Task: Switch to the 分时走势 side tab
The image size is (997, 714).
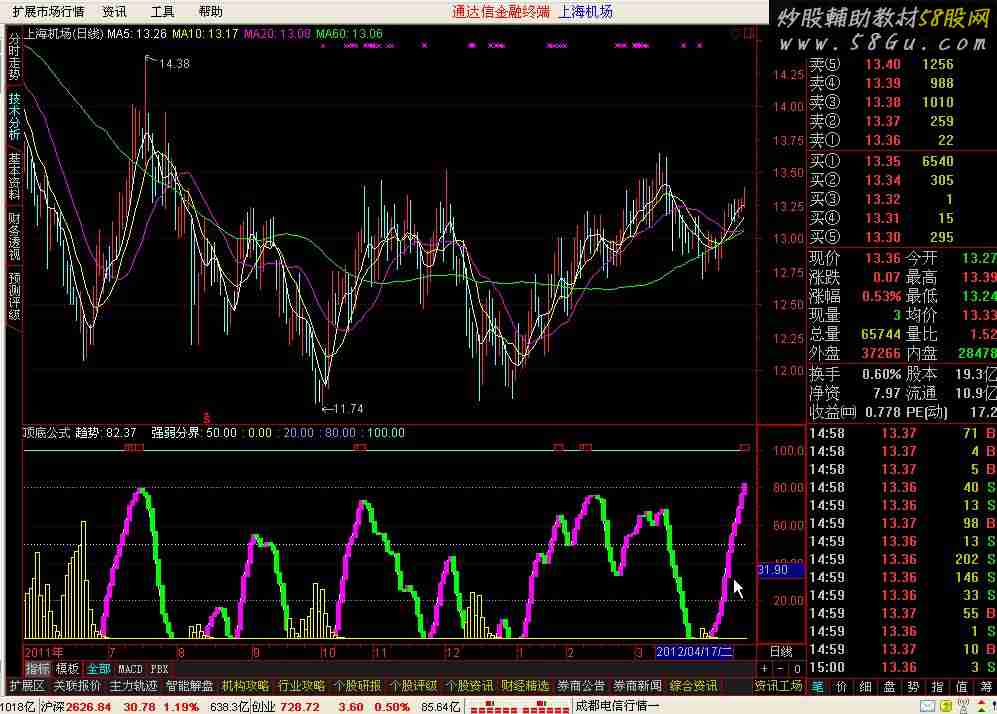Action: click(x=14, y=57)
